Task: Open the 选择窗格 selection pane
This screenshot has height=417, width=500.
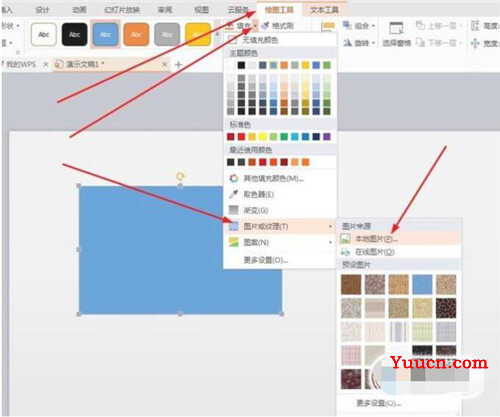Action: tap(396, 33)
